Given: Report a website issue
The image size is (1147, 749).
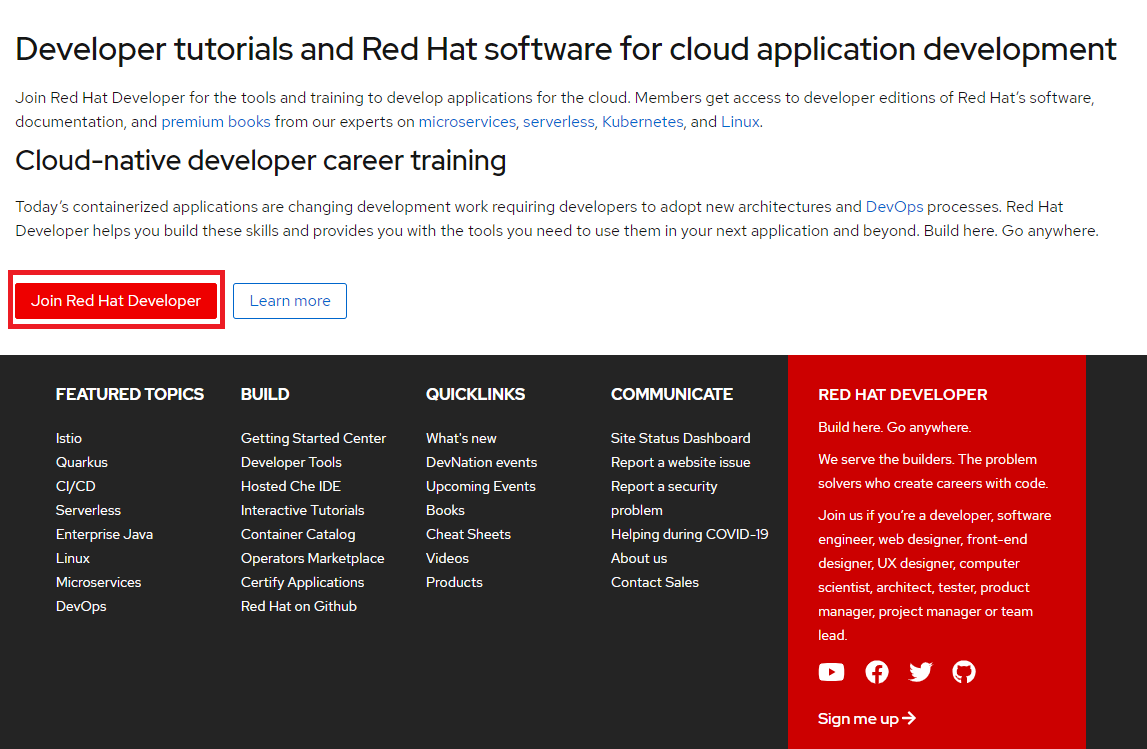Looking at the screenshot, I should click(680, 461).
